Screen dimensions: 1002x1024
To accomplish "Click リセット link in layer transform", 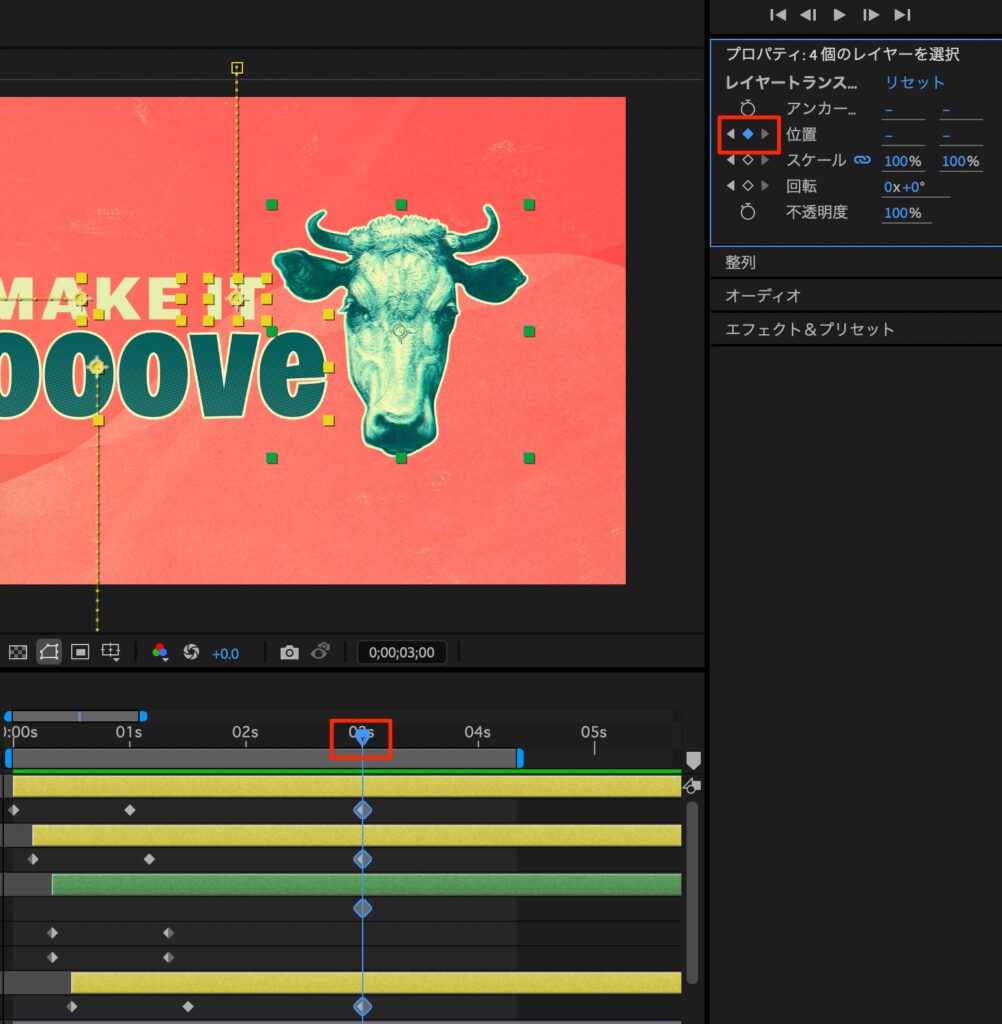I will 914,83.
